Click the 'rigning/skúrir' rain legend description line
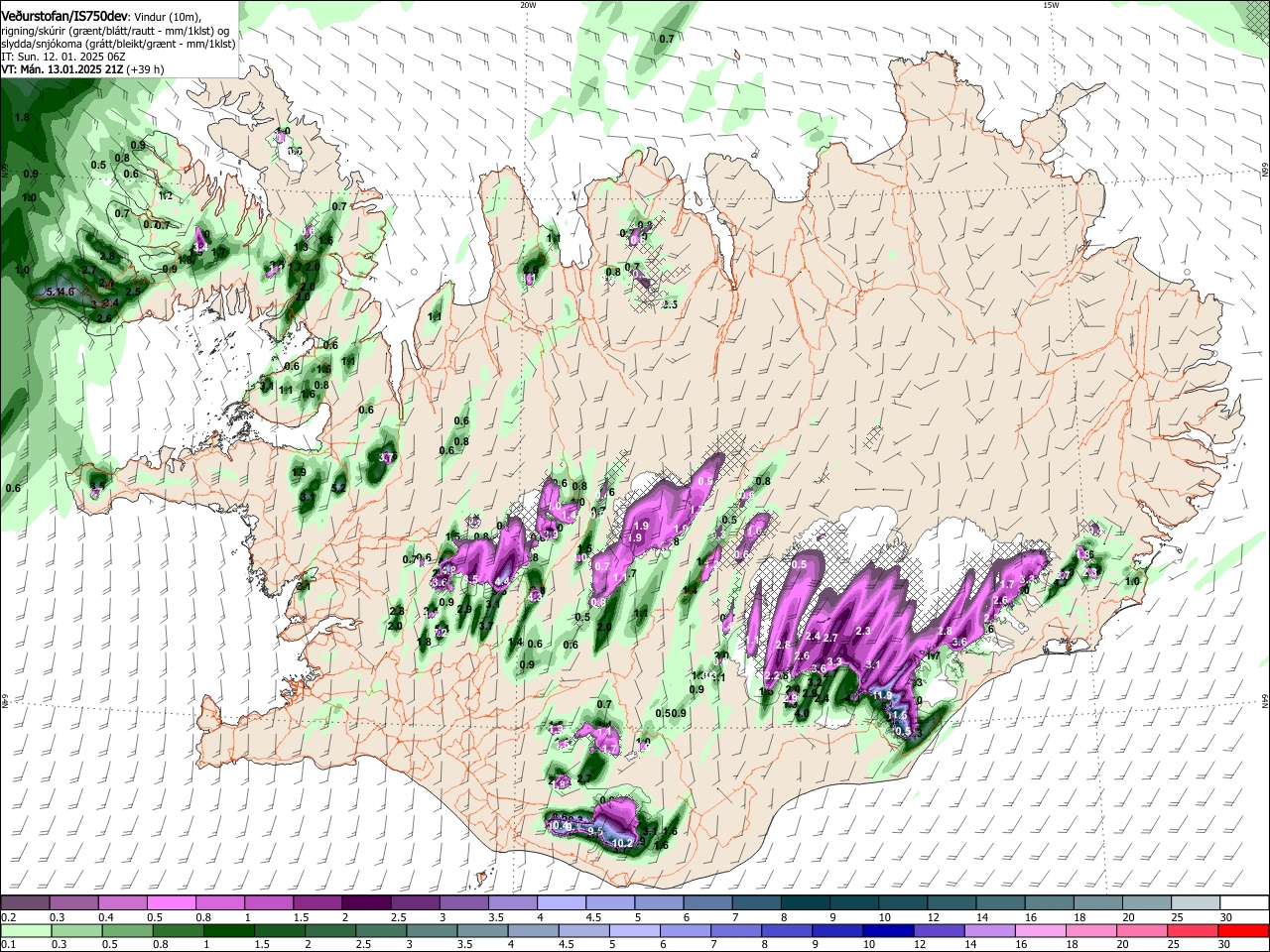This screenshot has width=1270, height=952. coord(117,31)
